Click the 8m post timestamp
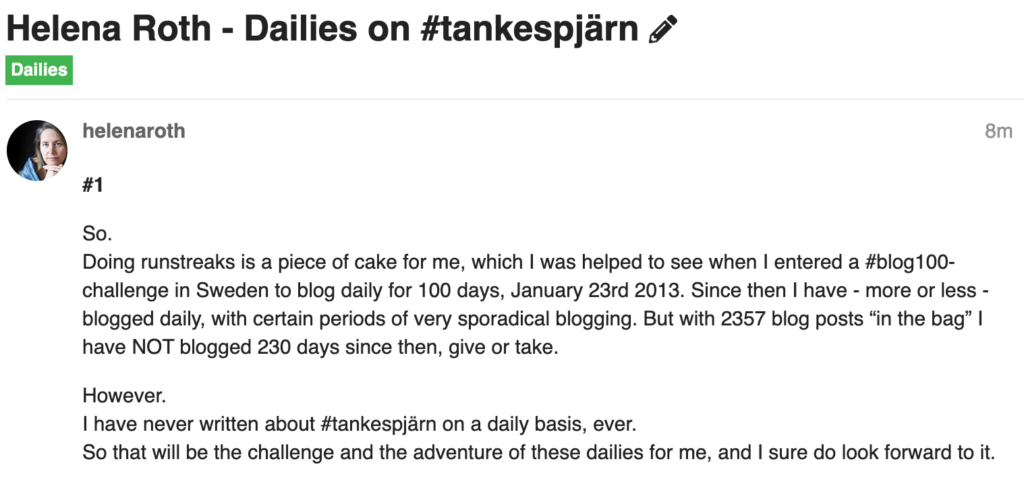Screen dimensions: 1024x478 999,131
